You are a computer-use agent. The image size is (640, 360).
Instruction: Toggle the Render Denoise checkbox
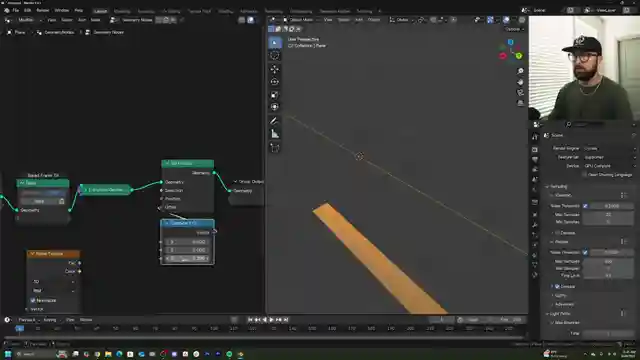point(558,287)
